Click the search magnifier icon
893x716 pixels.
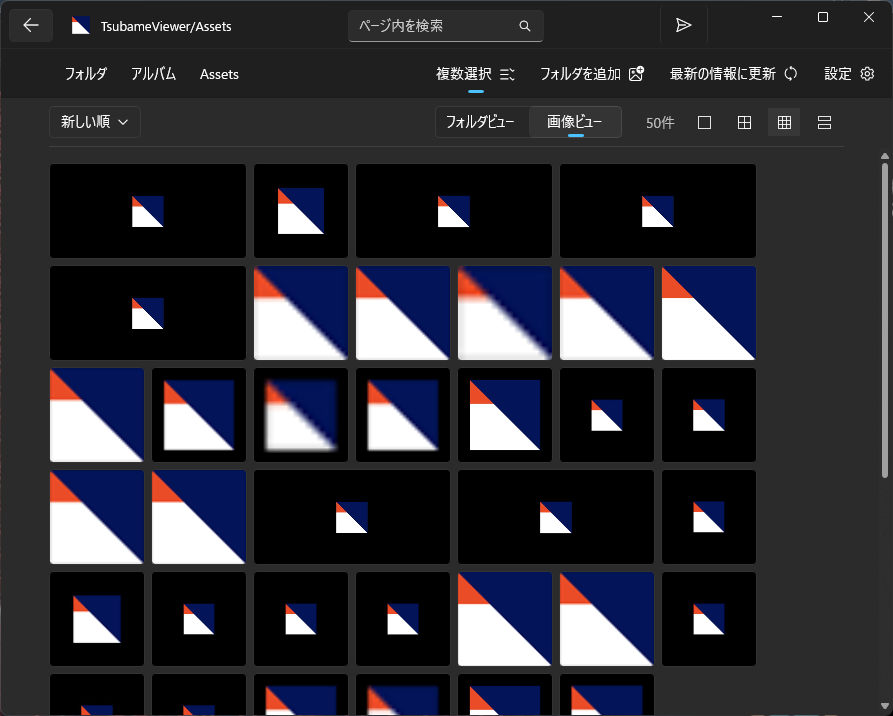[525, 26]
